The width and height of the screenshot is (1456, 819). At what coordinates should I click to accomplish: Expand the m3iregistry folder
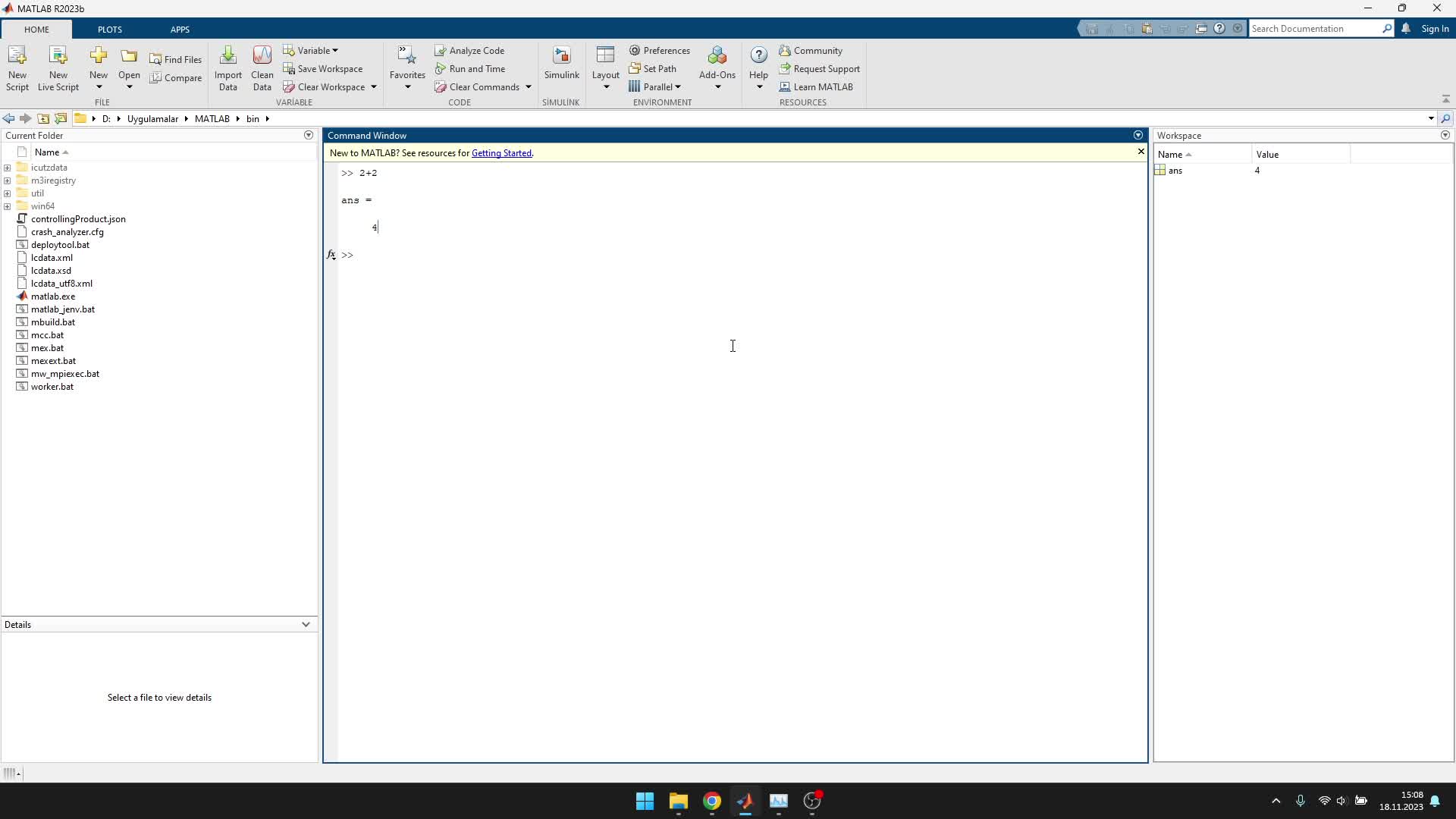pyautogui.click(x=7, y=180)
